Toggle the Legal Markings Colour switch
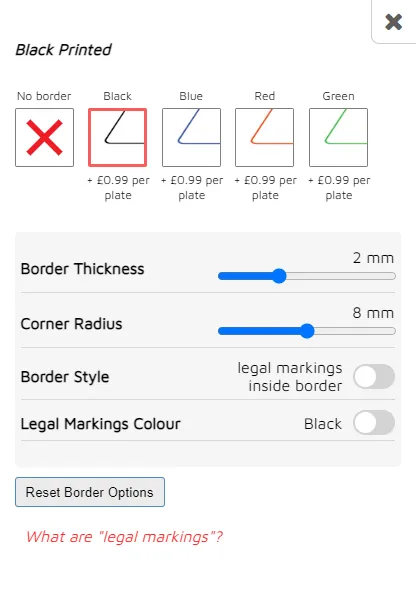This screenshot has width=416, height=605. pos(374,422)
